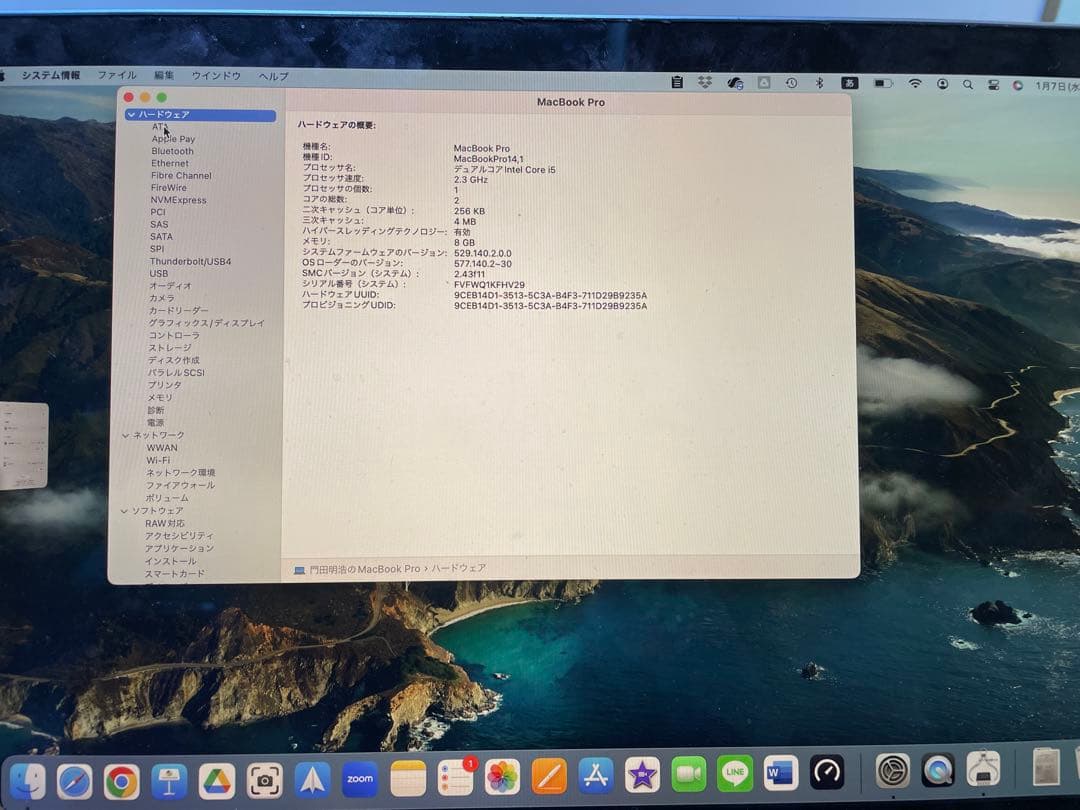Open Spotlight search from the menu bar
The width and height of the screenshot is (1080, 810).
[x=968, y=84]
